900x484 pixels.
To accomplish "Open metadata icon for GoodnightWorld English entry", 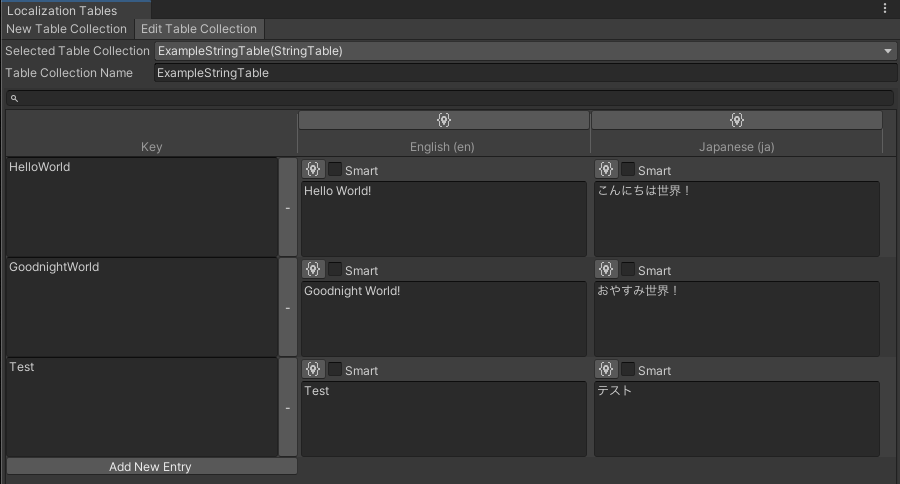I will [x=313, y=269].
